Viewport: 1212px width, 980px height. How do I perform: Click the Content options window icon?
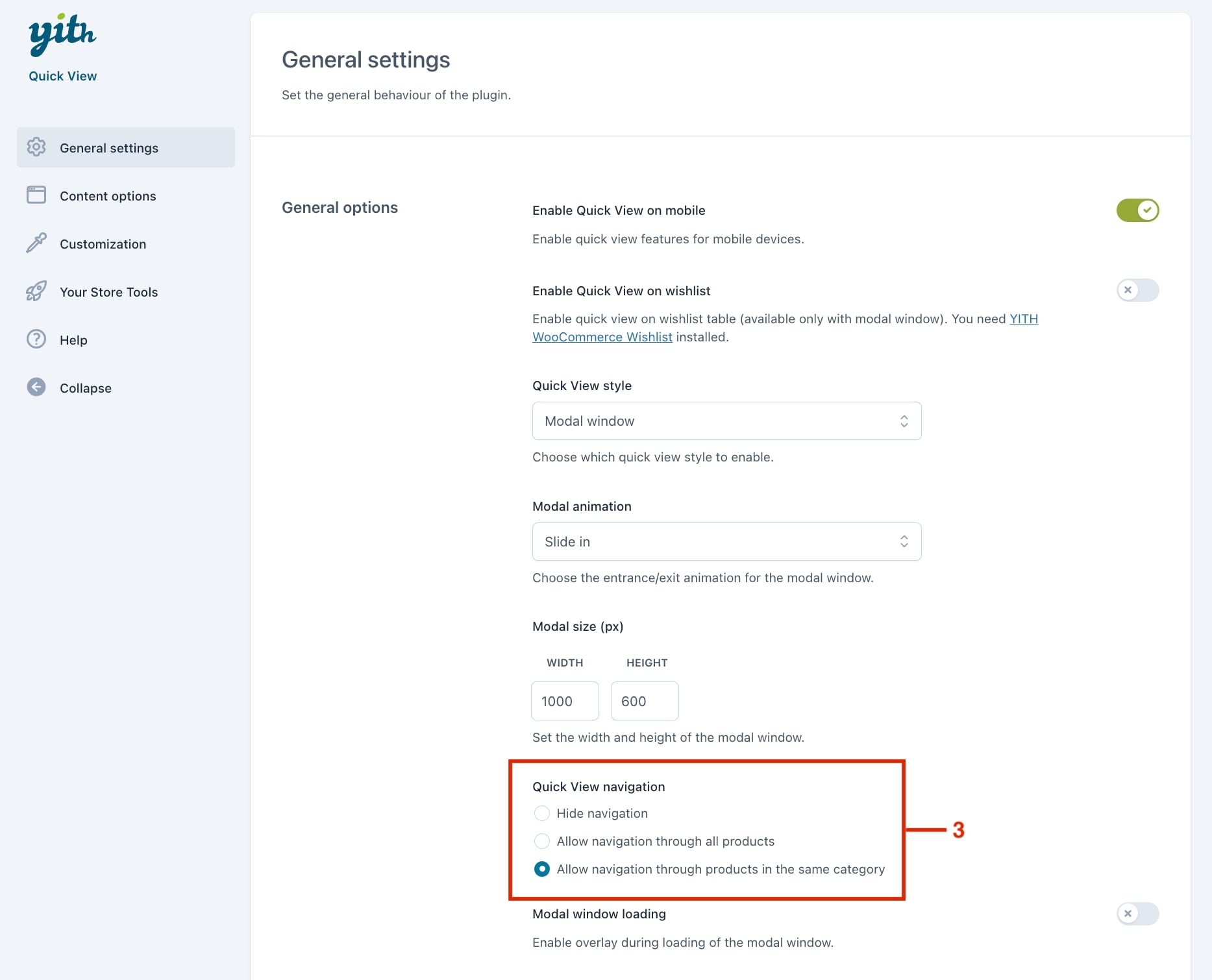click(36, 195)
